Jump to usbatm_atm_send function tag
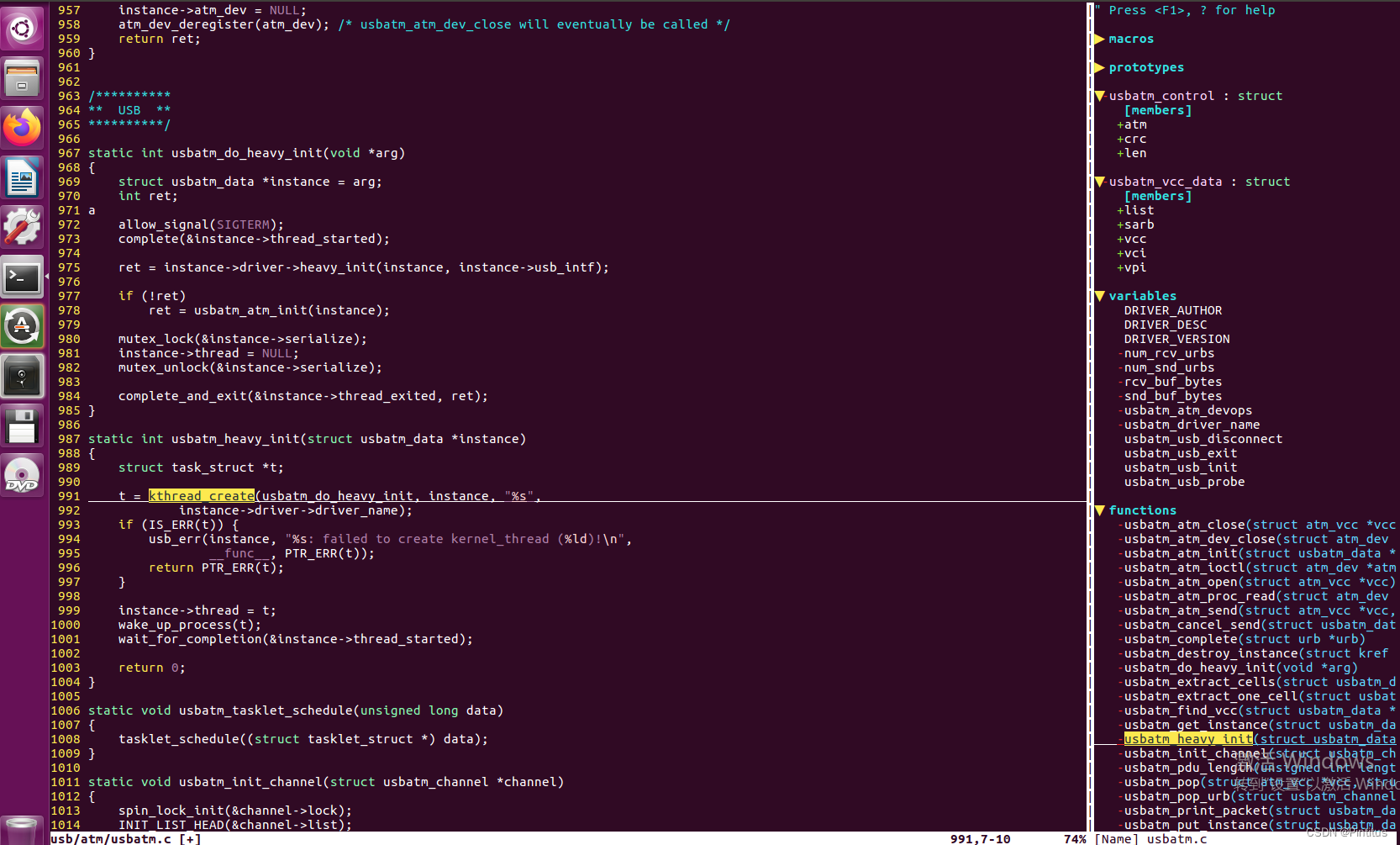The width and height of the screenshot is (1400, 845). point(1181,610)
